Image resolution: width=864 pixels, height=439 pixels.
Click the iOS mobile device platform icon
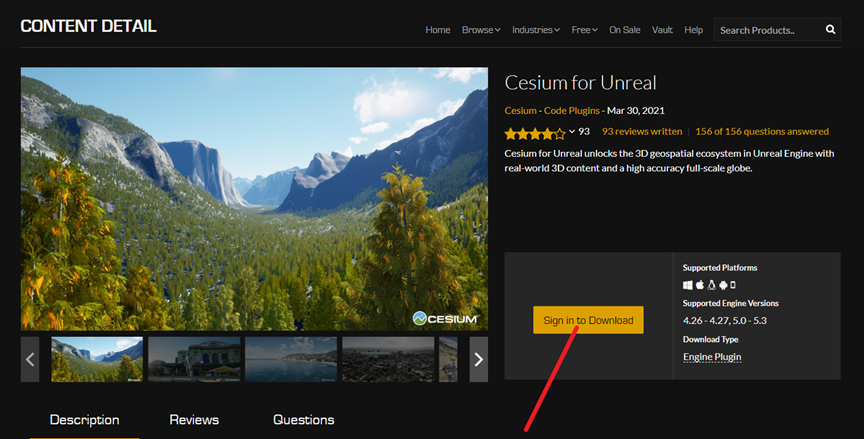click(733, 285)
